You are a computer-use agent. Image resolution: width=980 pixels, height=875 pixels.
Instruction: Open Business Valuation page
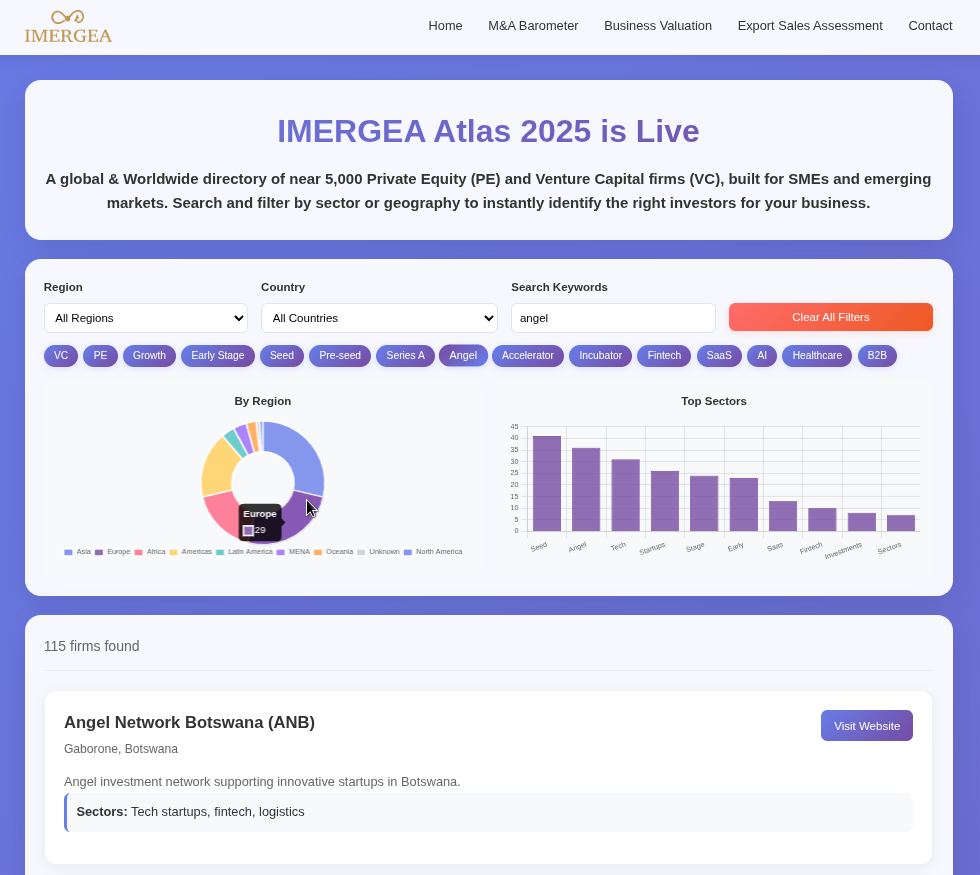pos(658,26)
